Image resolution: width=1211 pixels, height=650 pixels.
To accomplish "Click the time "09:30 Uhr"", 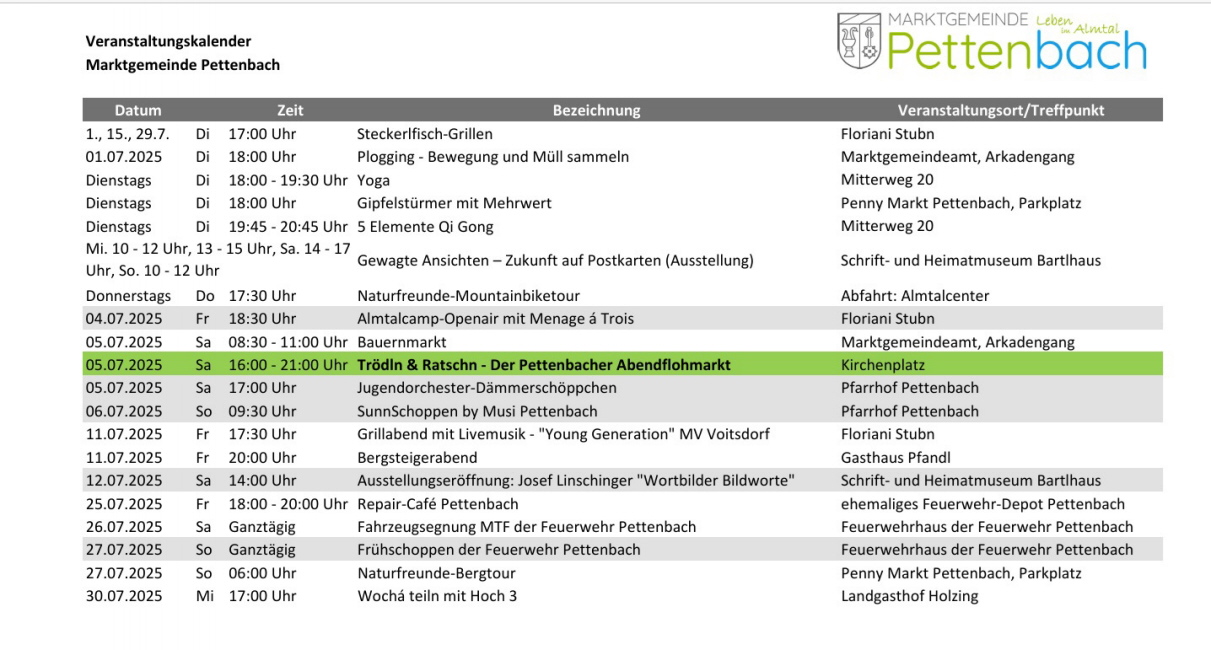I will tap(262, 411).
